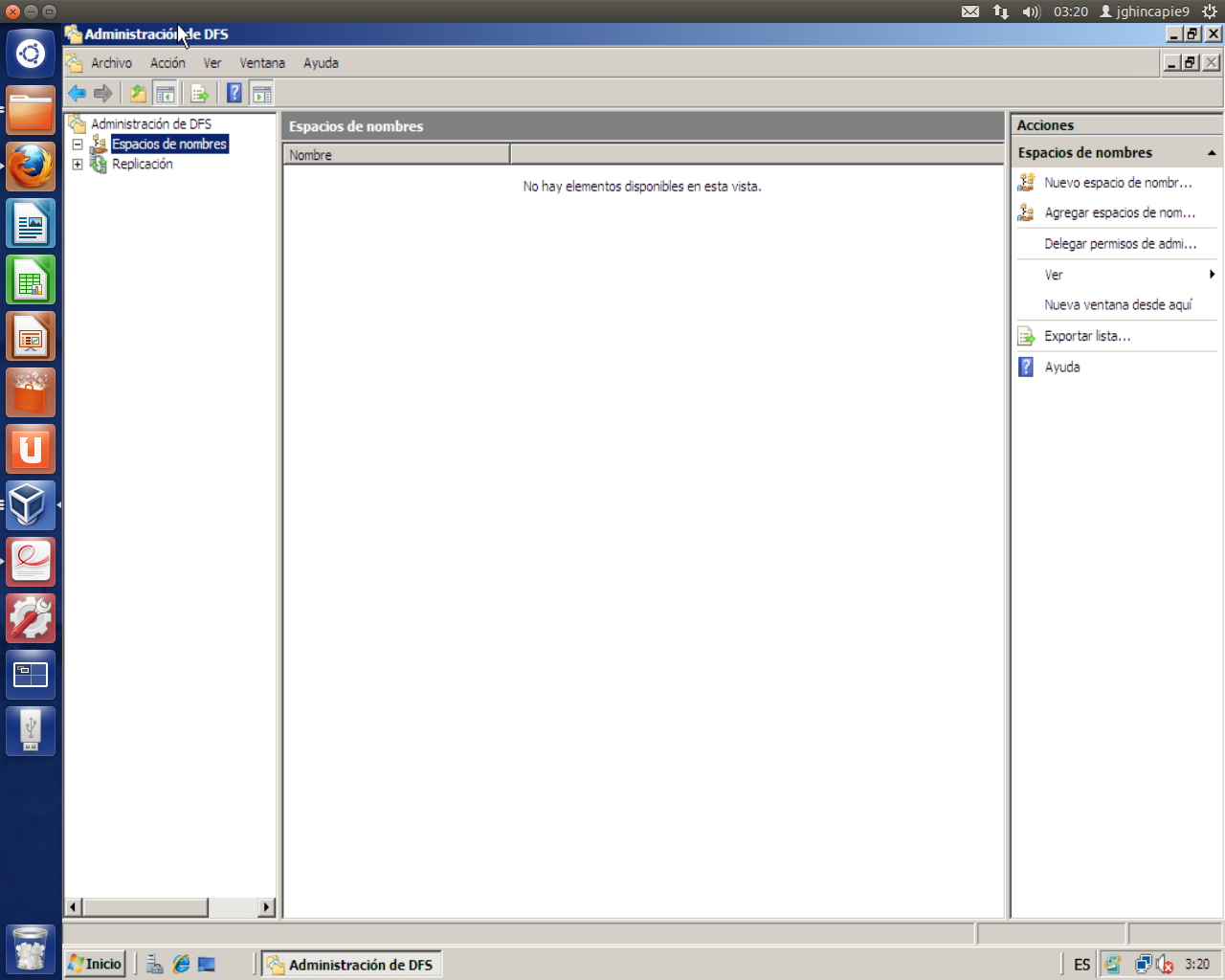Open Files manager from Ubuntu launcher
Screen dimensions: 1225x980
[31, 110]
